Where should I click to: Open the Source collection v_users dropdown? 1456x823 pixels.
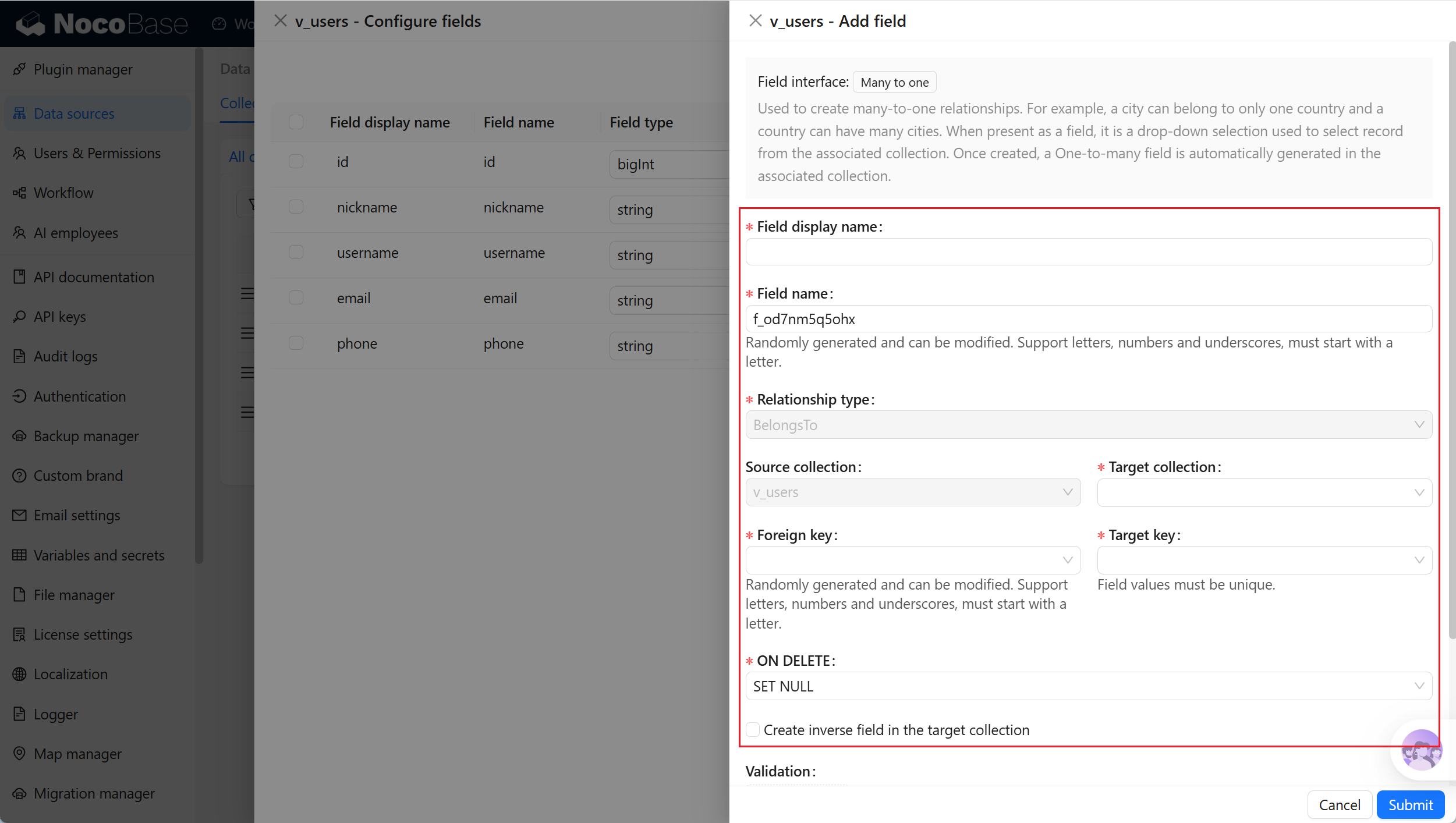click(913, 492)
